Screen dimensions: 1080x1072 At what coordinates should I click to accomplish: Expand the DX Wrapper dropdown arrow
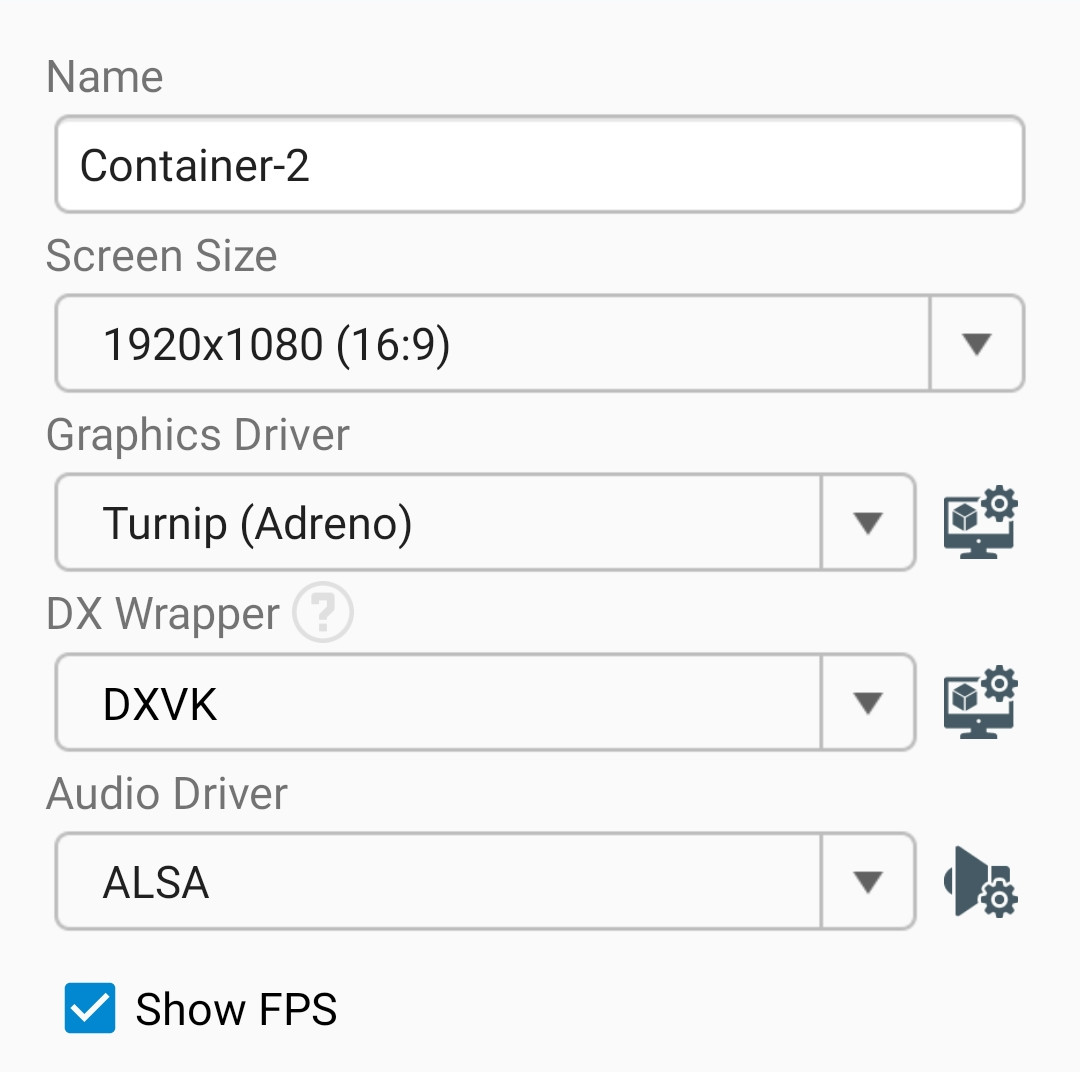click(867, 703)
